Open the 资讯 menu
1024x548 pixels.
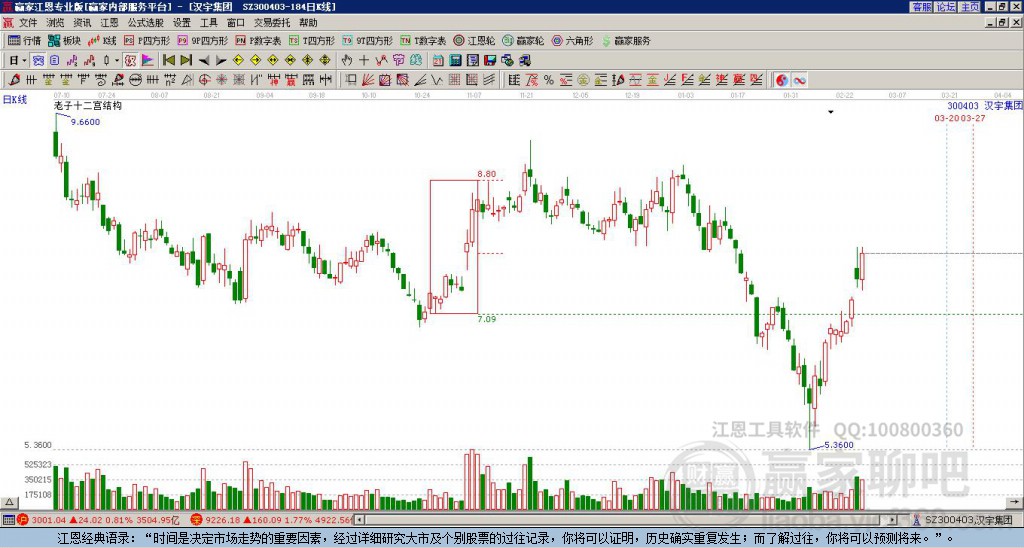[x=82, y=23]
